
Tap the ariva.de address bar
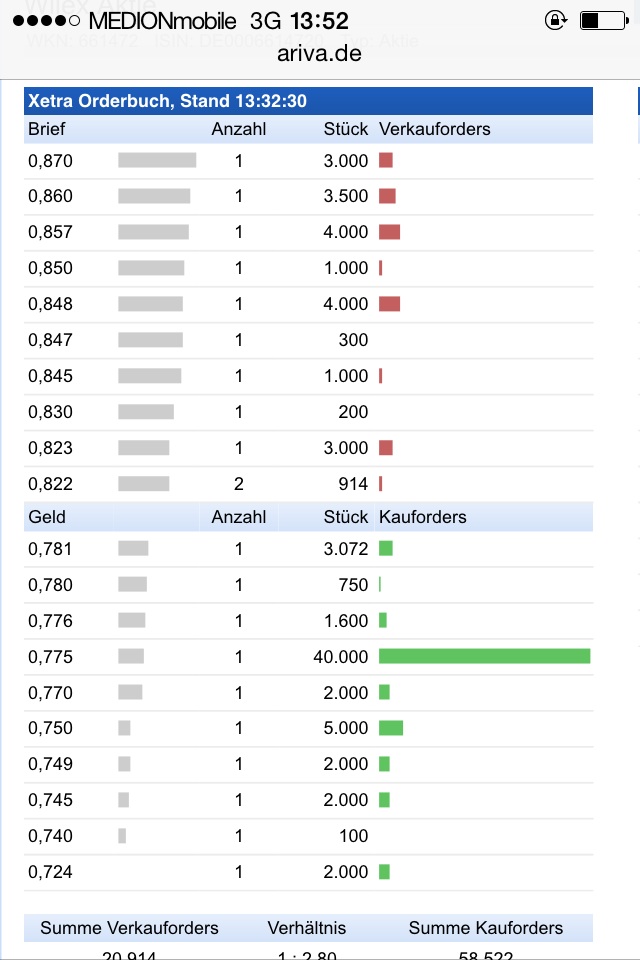[320, 54]
